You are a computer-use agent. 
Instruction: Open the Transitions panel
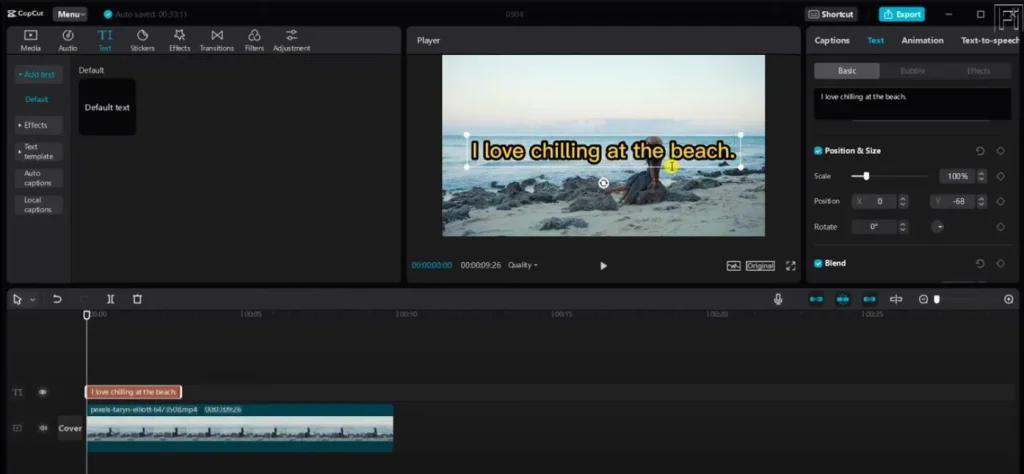[x=216, y=40]
